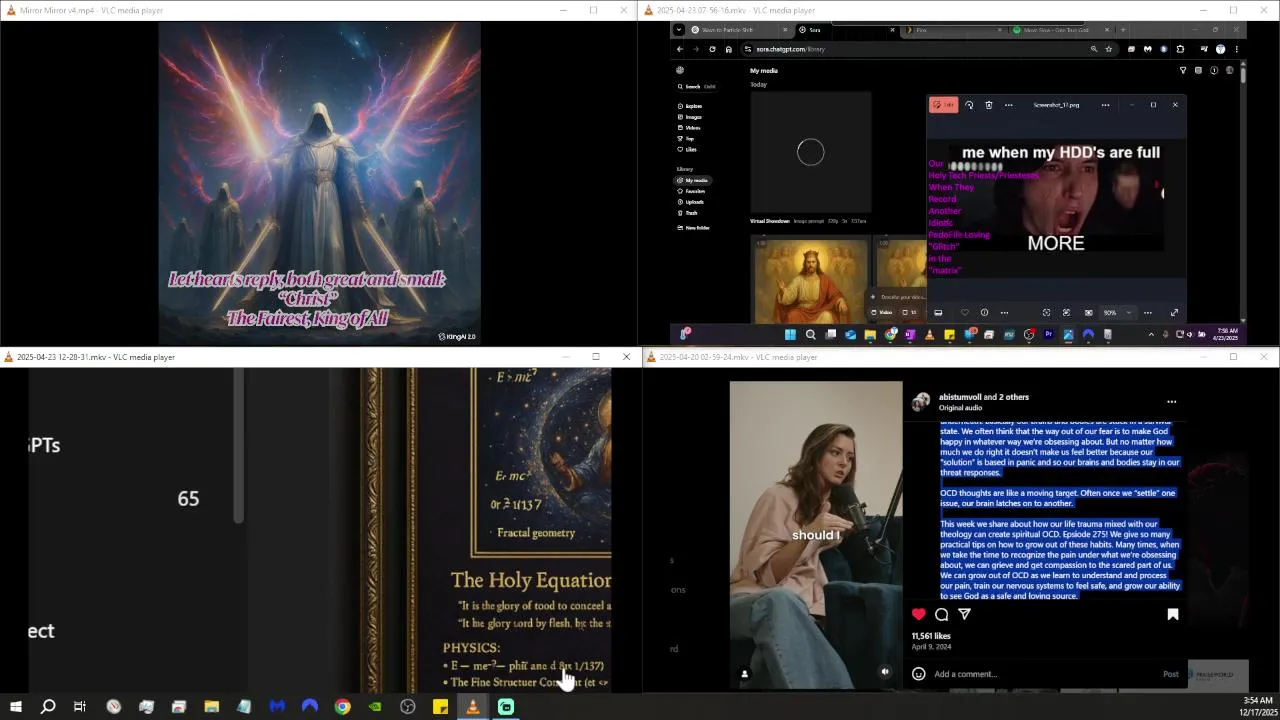Open the Windows Start menu

(16, 707)
